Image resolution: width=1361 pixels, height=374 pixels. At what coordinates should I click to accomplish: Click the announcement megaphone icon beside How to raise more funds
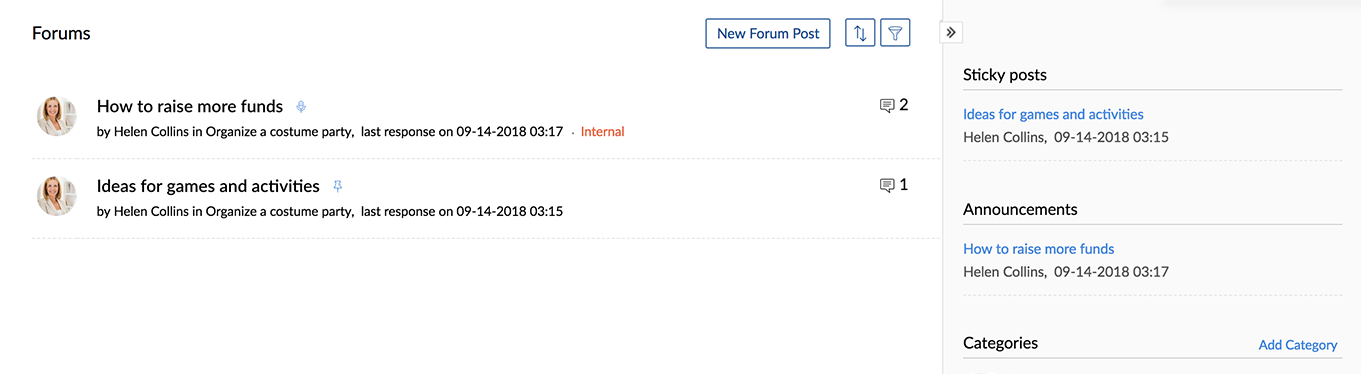[x=301, y=106]
